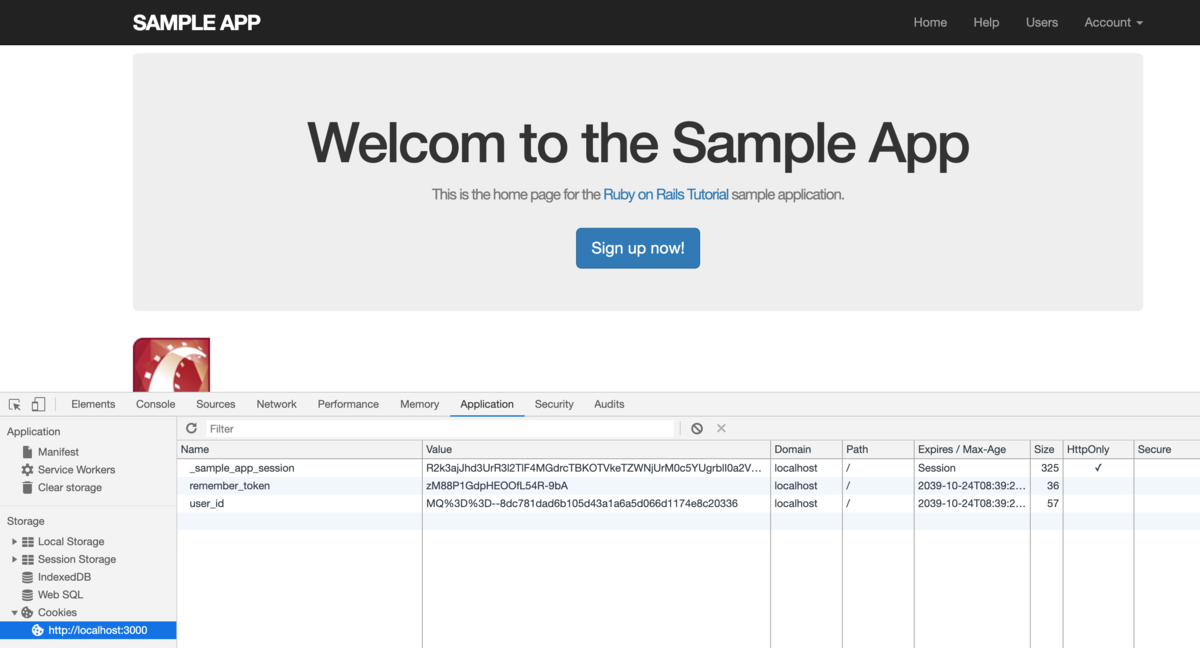The height and width of the screenshot is (648, 1200).
Task: Open Service Workers in the sidebar
Action: point(76,470)
